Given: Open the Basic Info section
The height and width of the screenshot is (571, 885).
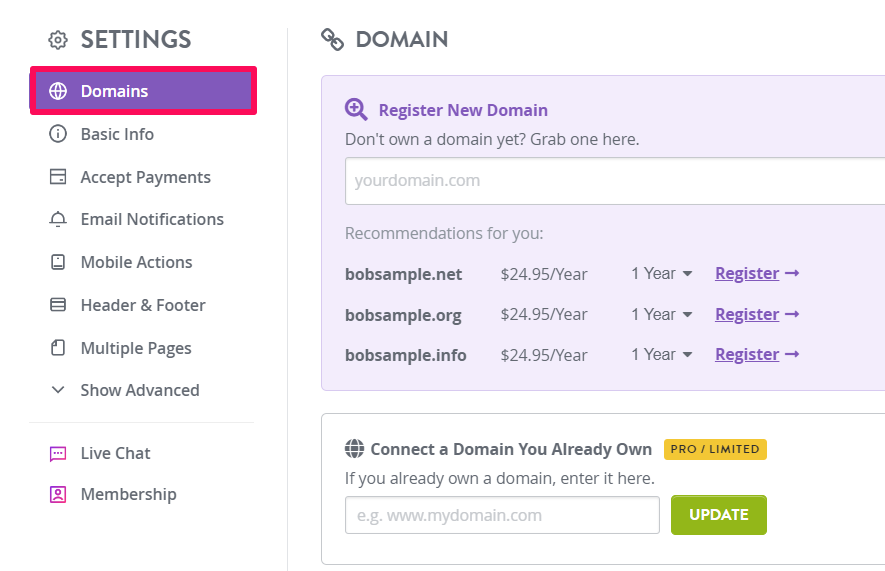Looking at the screenshot, I should point(117,134).
